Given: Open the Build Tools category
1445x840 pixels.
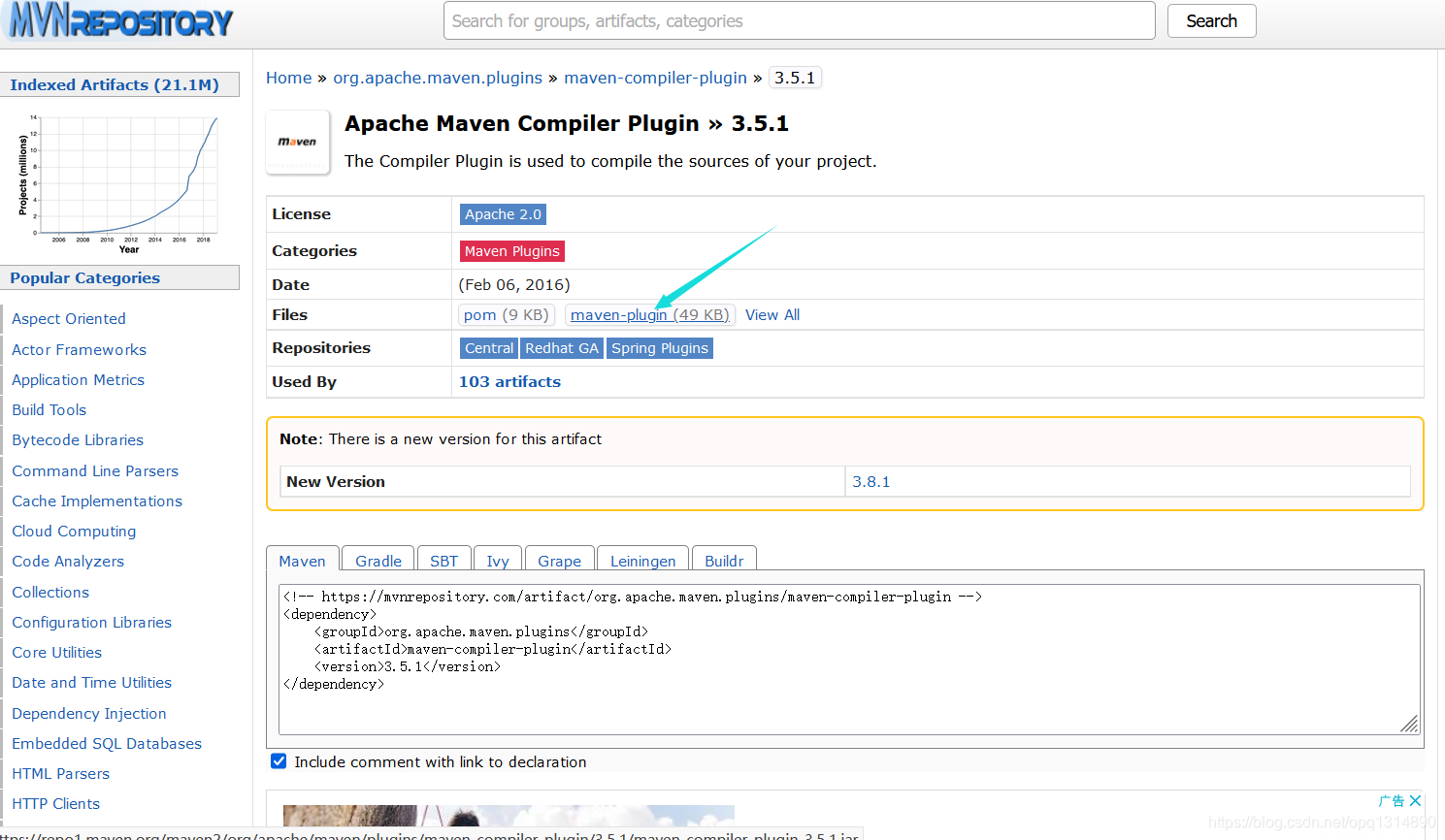Looking at the screenshot, I should [49, 409].
